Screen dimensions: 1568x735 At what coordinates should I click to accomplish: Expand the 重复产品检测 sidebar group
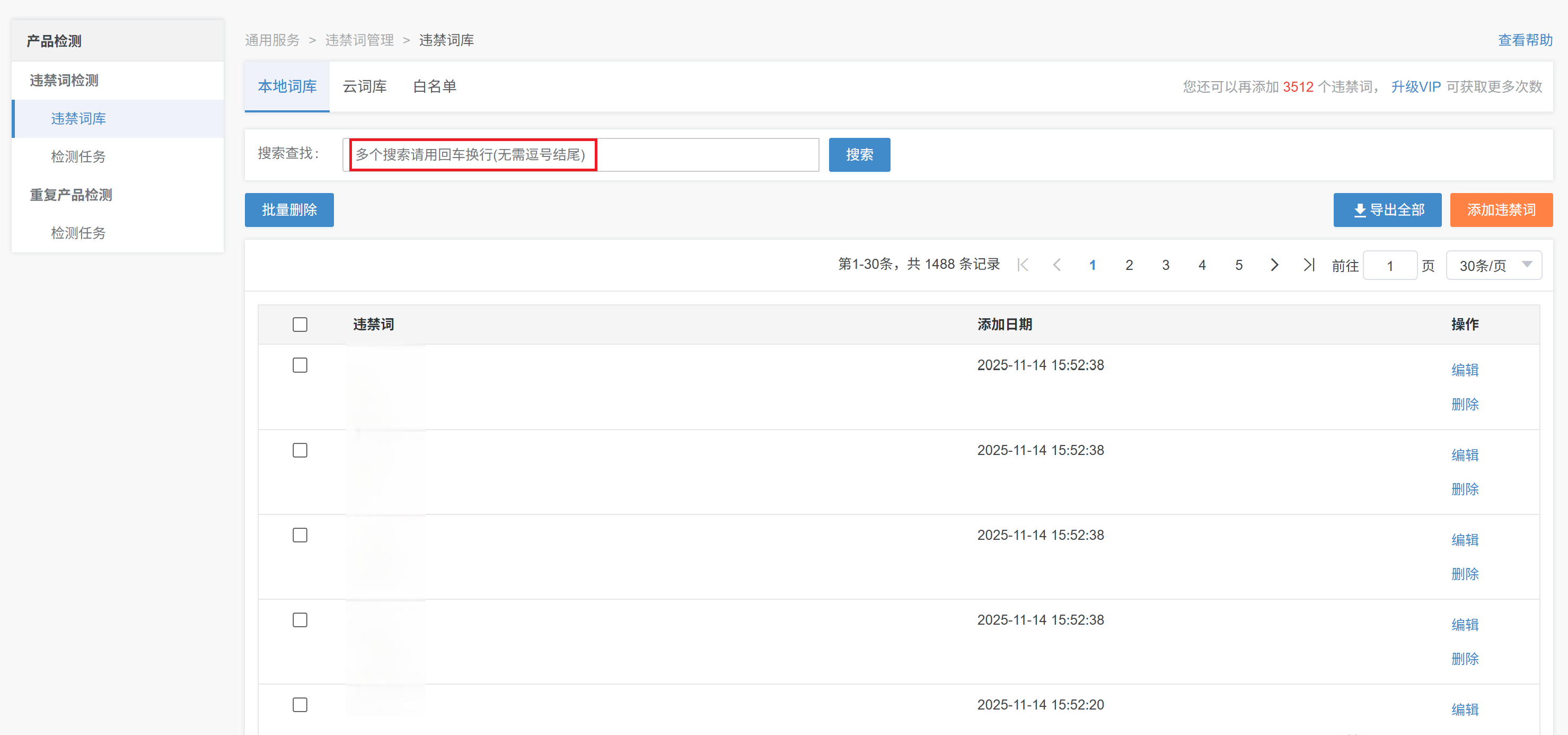click(71, 195)
